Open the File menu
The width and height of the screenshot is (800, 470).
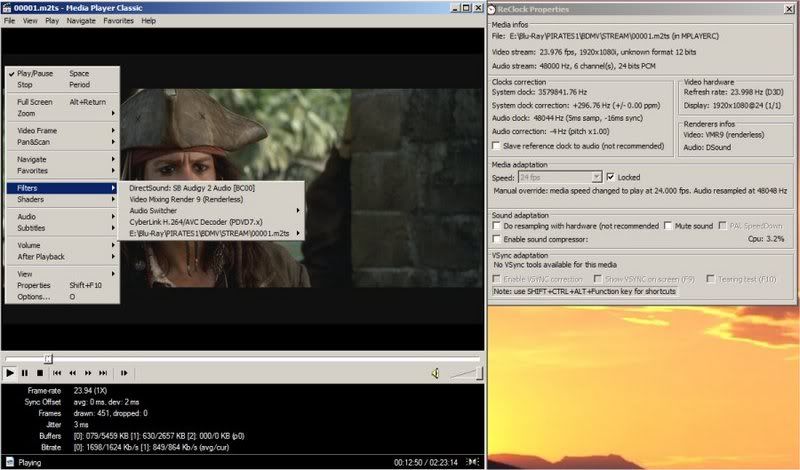9,21
